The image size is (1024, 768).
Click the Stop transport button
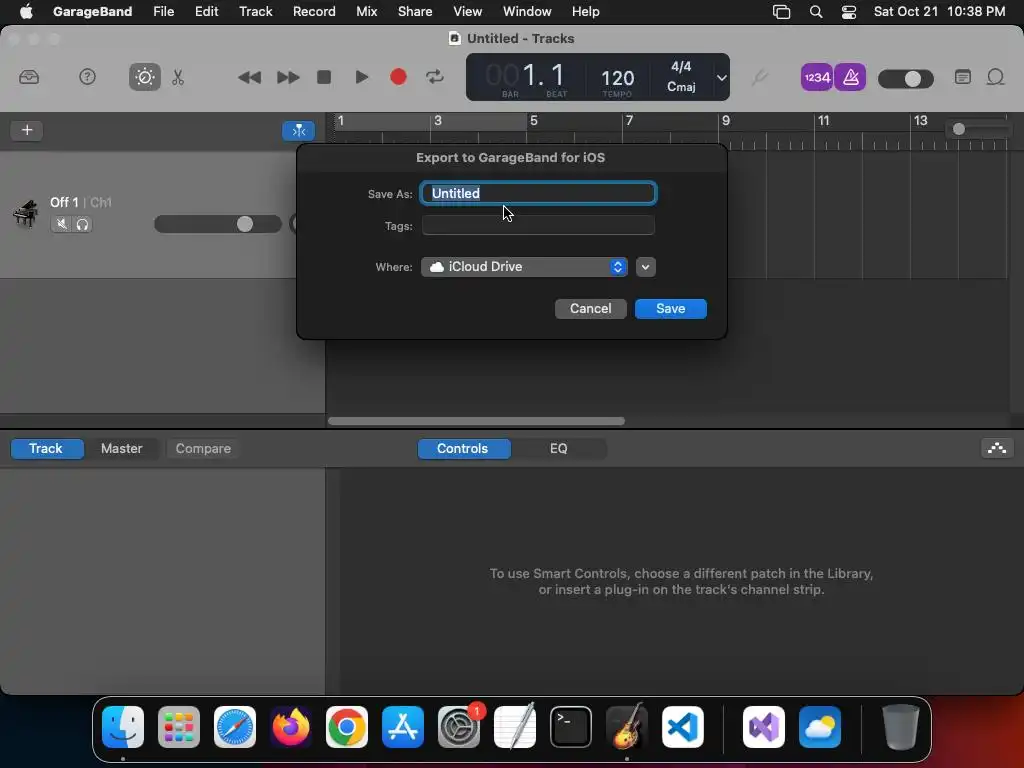(x=324, y=77)
